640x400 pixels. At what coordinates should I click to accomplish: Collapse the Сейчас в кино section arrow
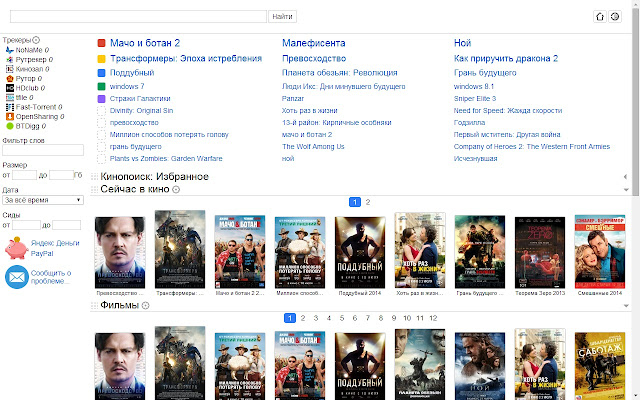(626, 190)
